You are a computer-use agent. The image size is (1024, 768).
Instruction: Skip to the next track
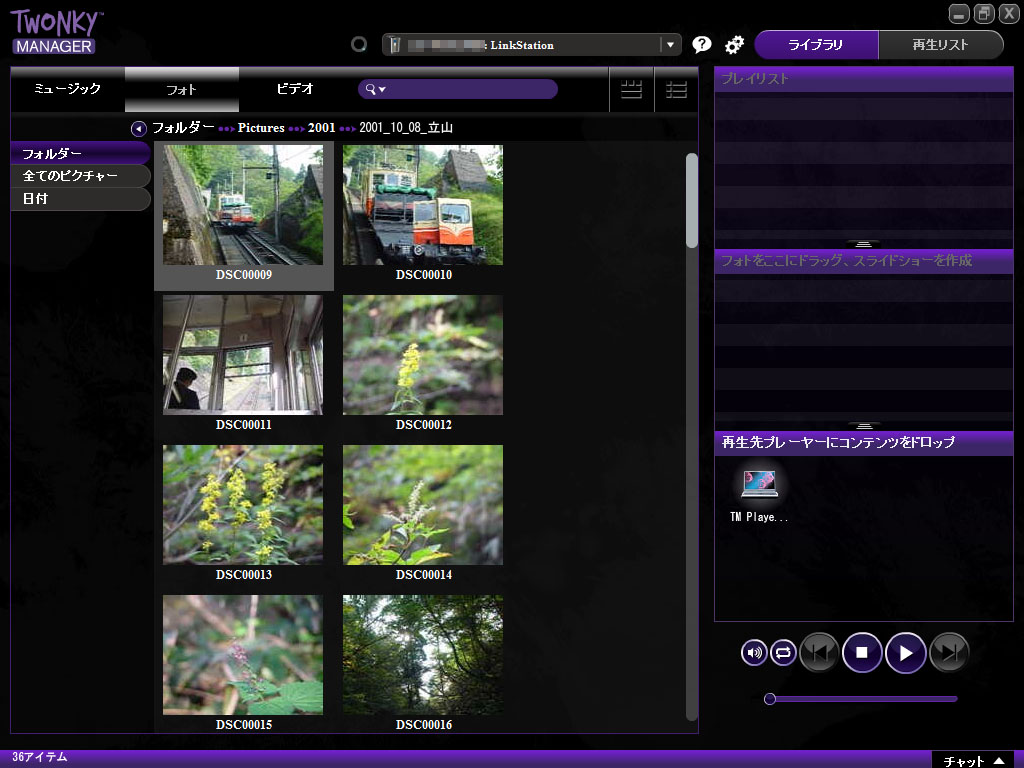coord(949,653)
